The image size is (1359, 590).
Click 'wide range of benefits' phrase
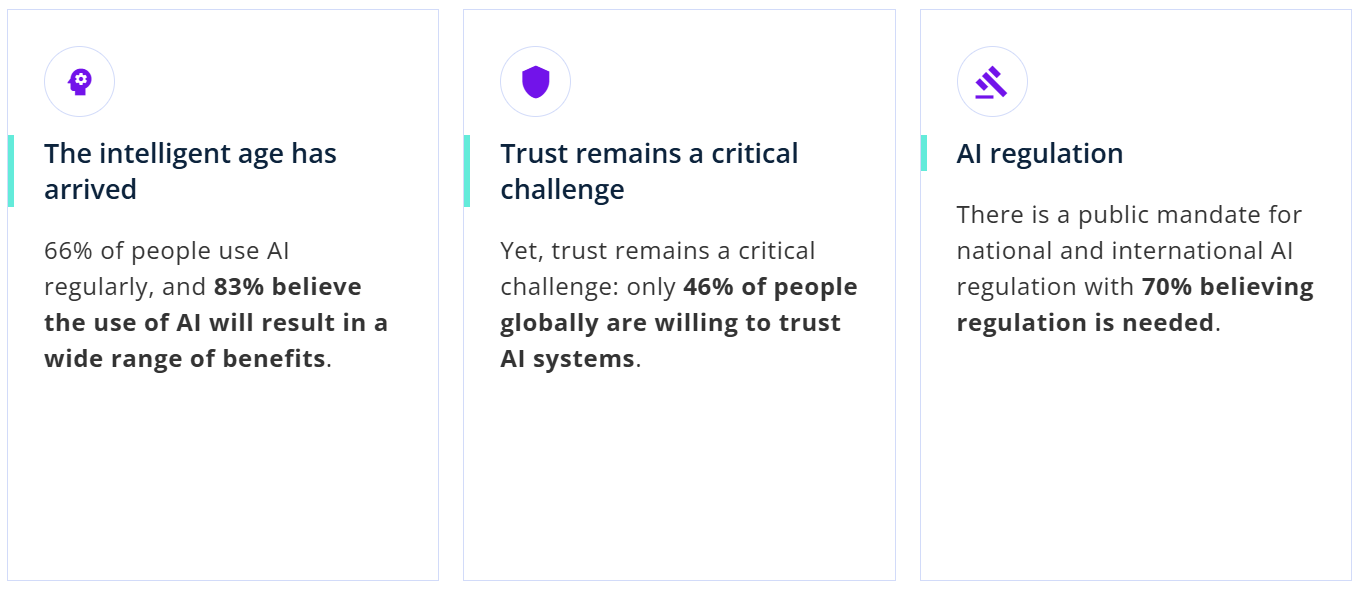(x=185, y=359)
